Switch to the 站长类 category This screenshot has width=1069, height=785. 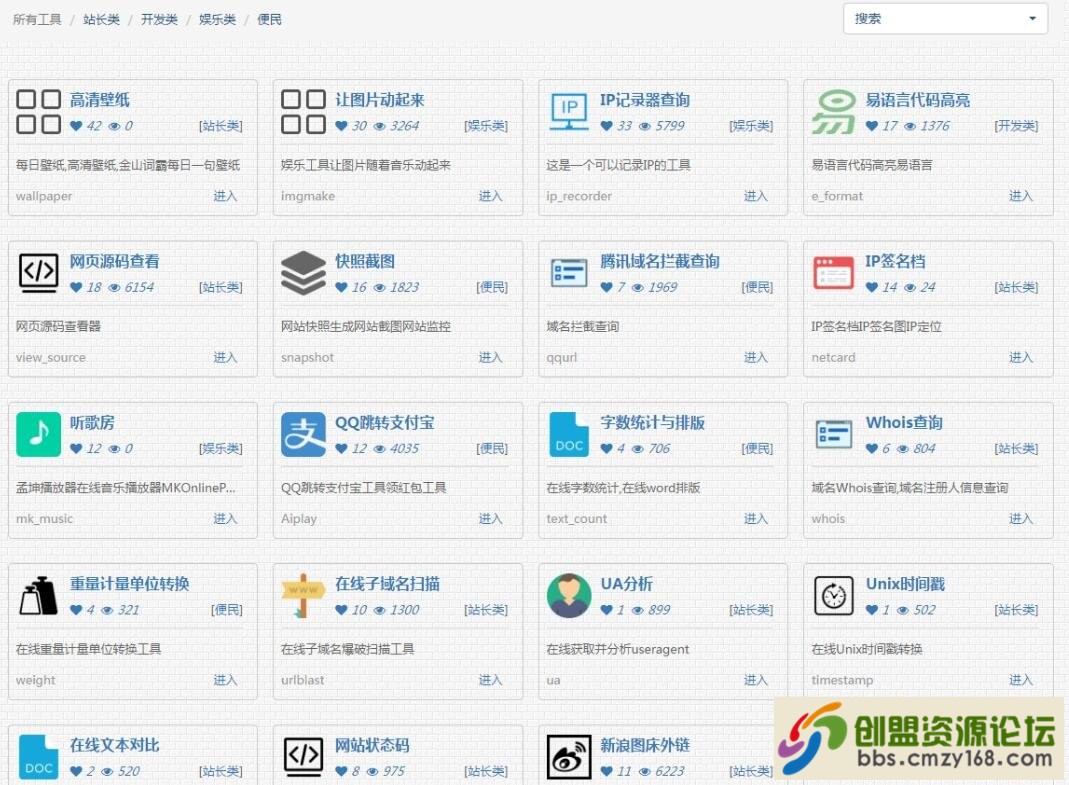[101, 19]
